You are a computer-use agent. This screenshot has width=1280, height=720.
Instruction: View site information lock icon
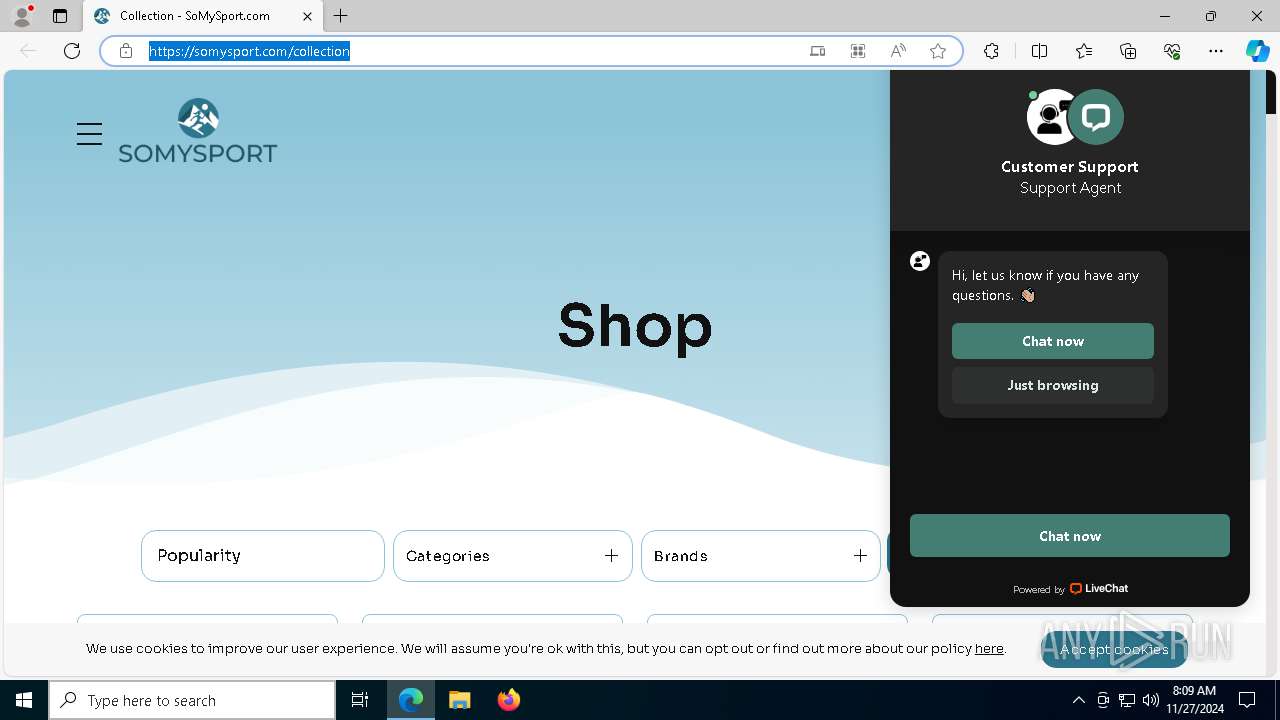tap(126, 51)
